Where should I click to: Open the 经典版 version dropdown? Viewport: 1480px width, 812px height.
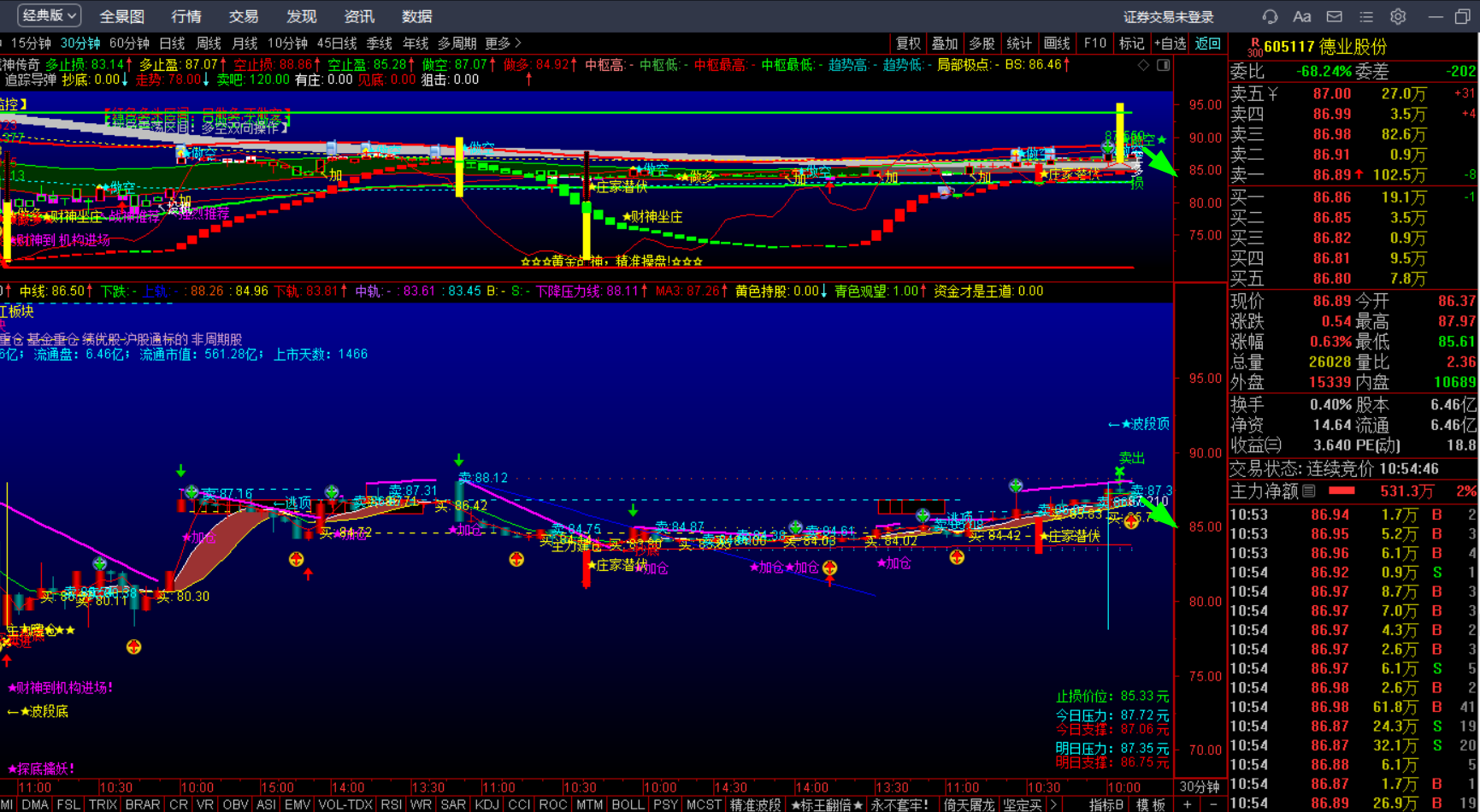50,15
